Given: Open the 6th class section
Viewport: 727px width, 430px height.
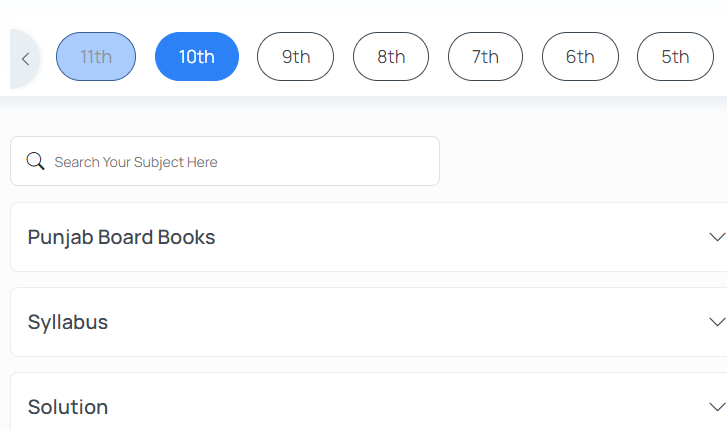Looking at the screenshot, I should (580, 57).
